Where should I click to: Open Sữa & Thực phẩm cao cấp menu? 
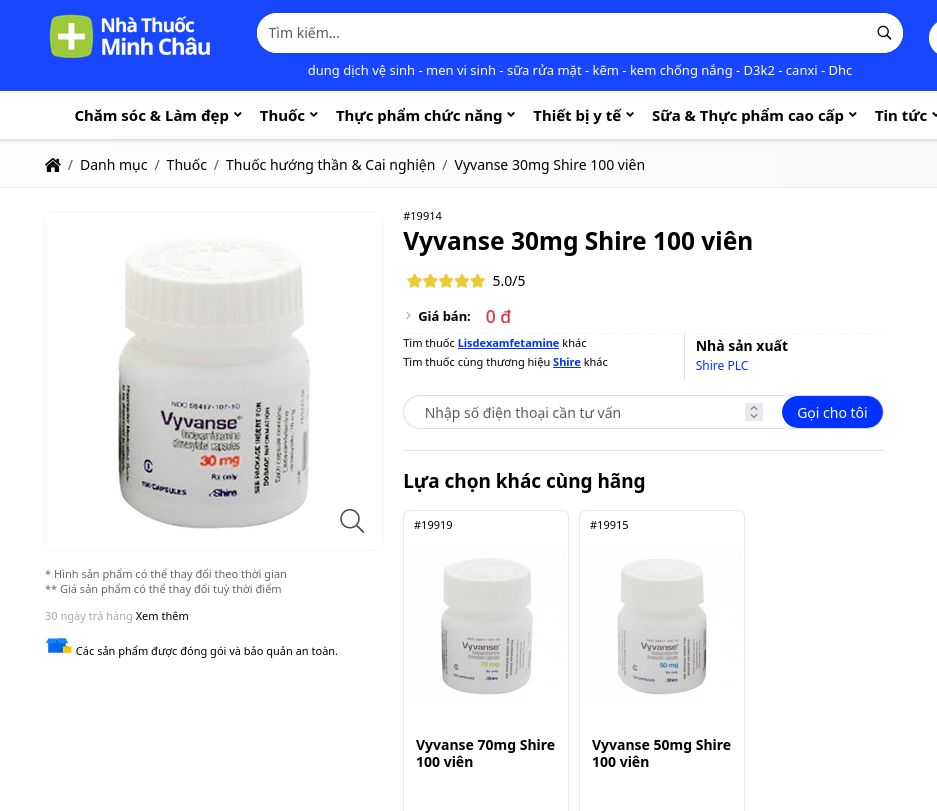(x=754, y=116)
